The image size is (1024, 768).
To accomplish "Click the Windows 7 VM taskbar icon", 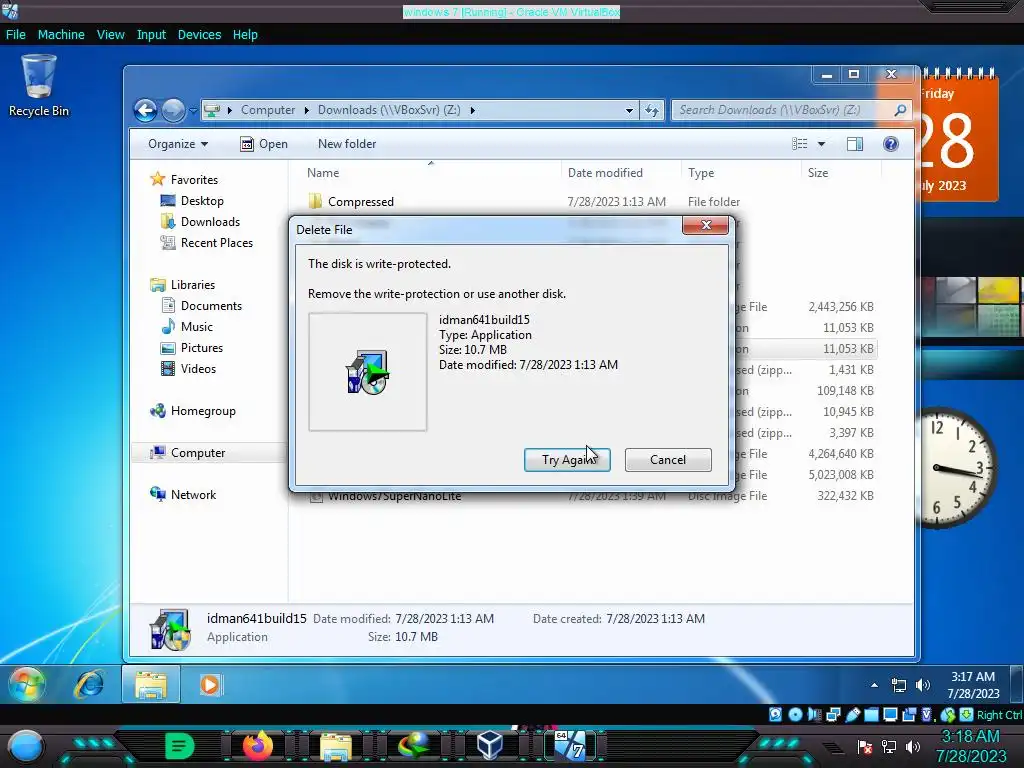I will 569,745.
